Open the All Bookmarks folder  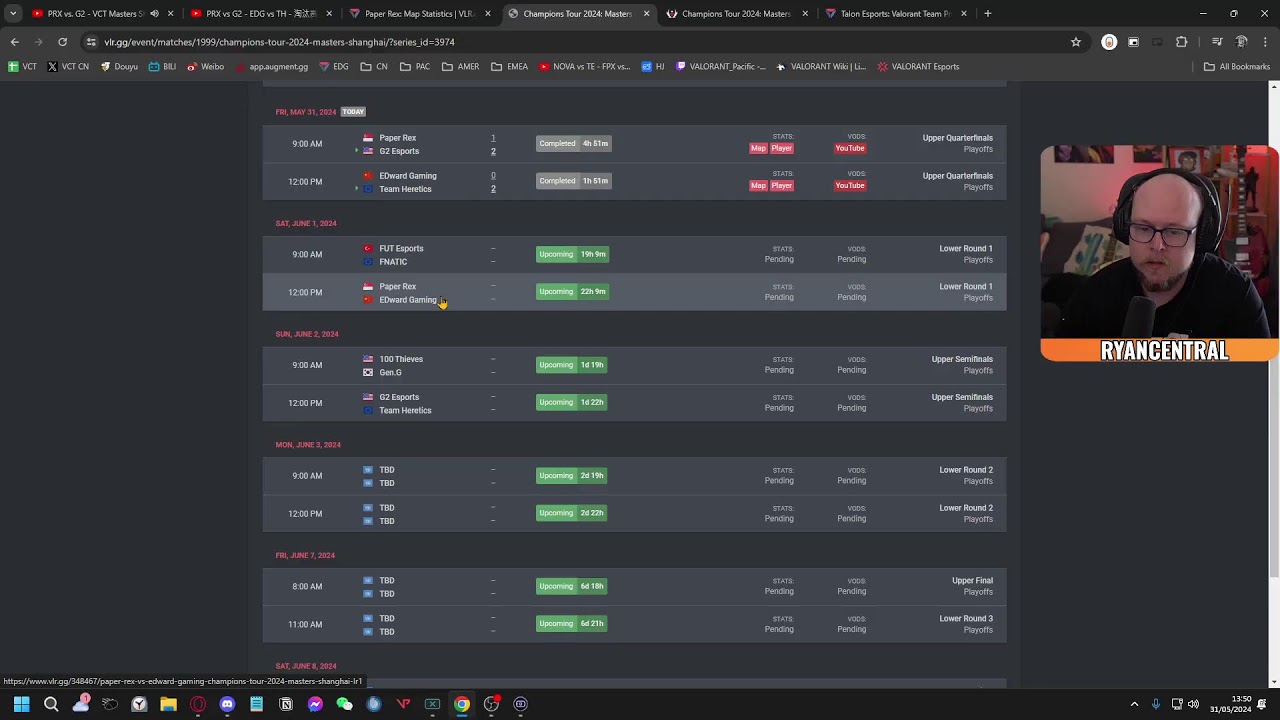coord(1236,67)
